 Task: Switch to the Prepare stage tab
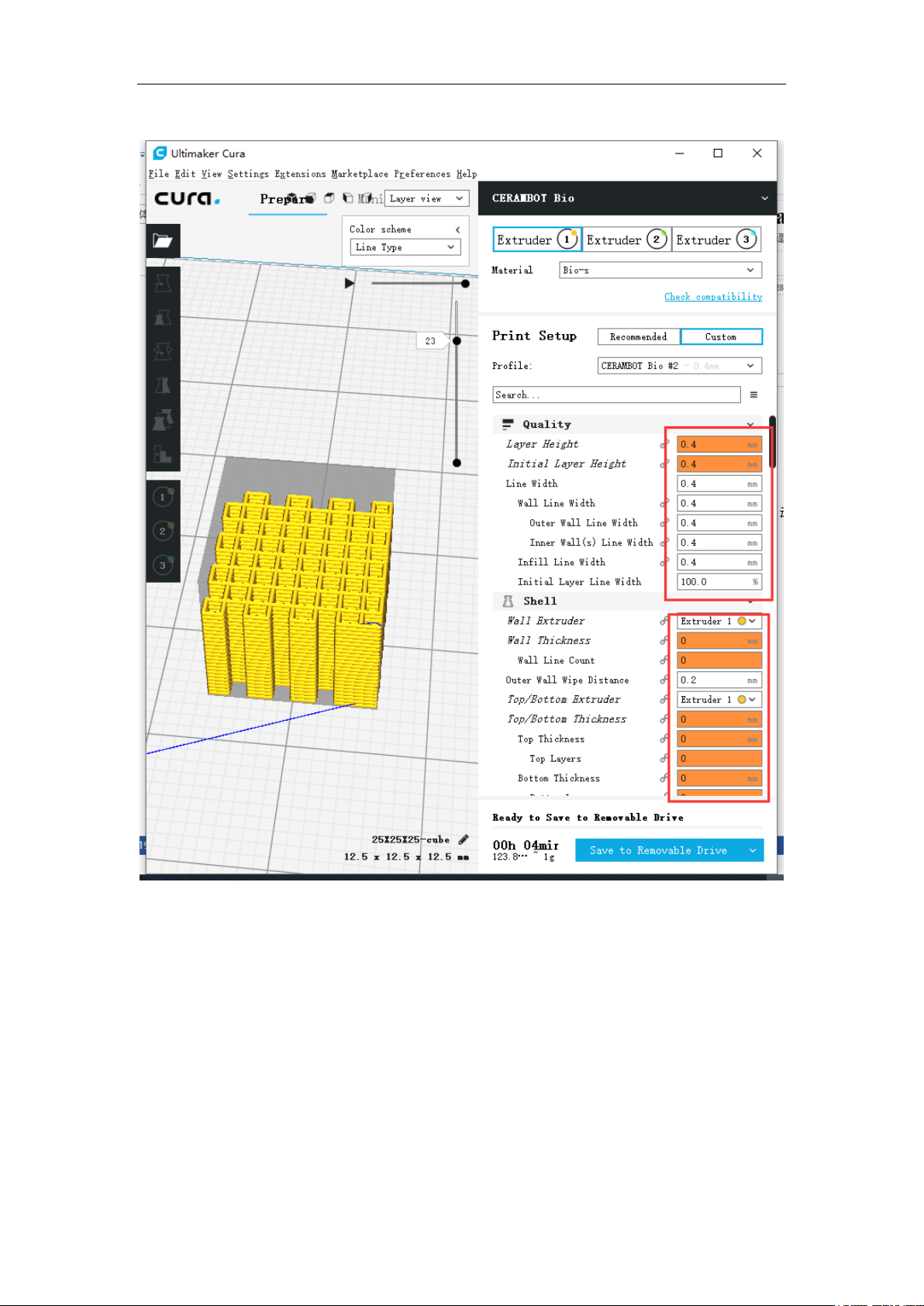point(287,199)
